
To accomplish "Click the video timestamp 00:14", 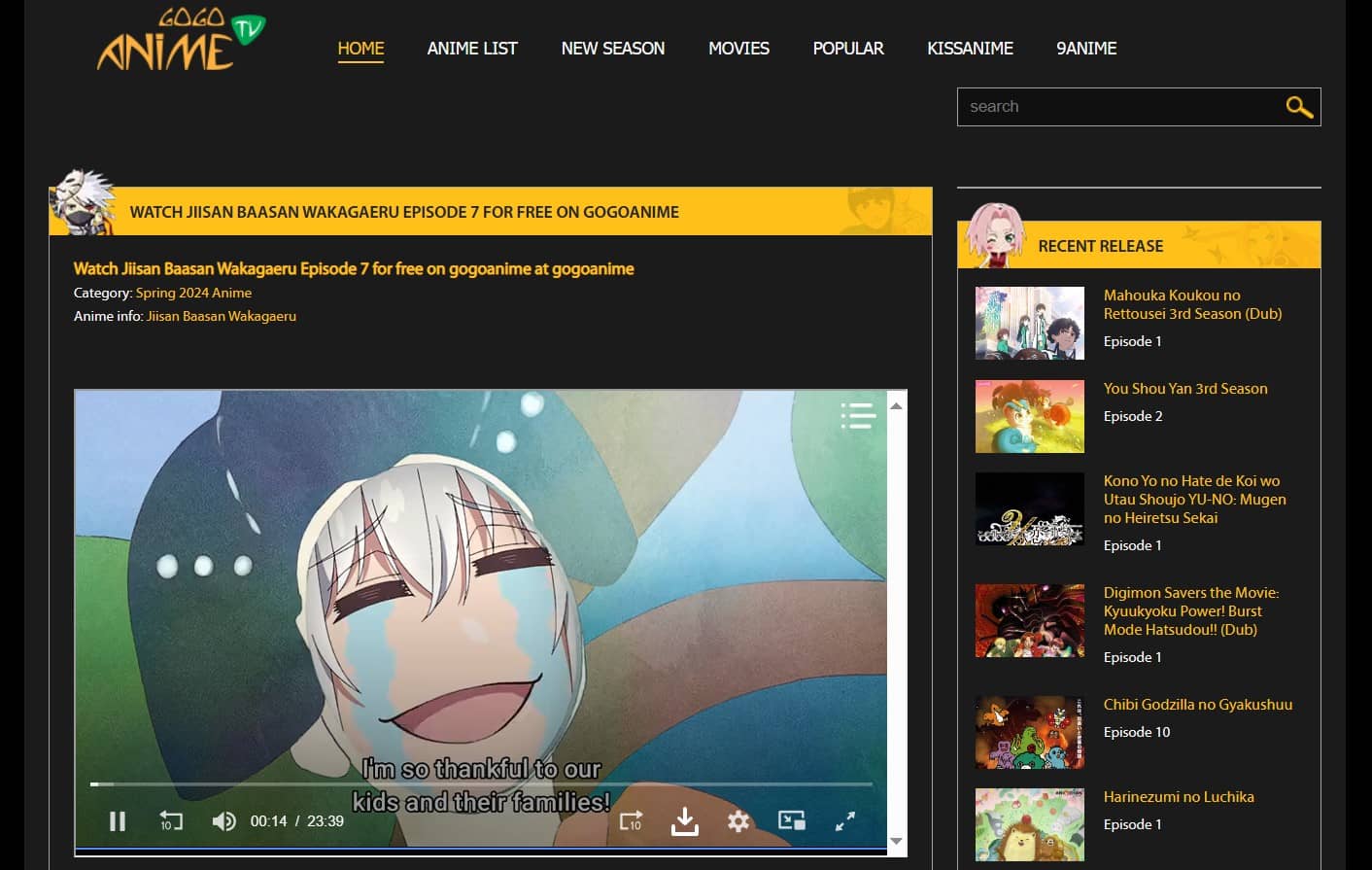I will [x=268, y=821].
